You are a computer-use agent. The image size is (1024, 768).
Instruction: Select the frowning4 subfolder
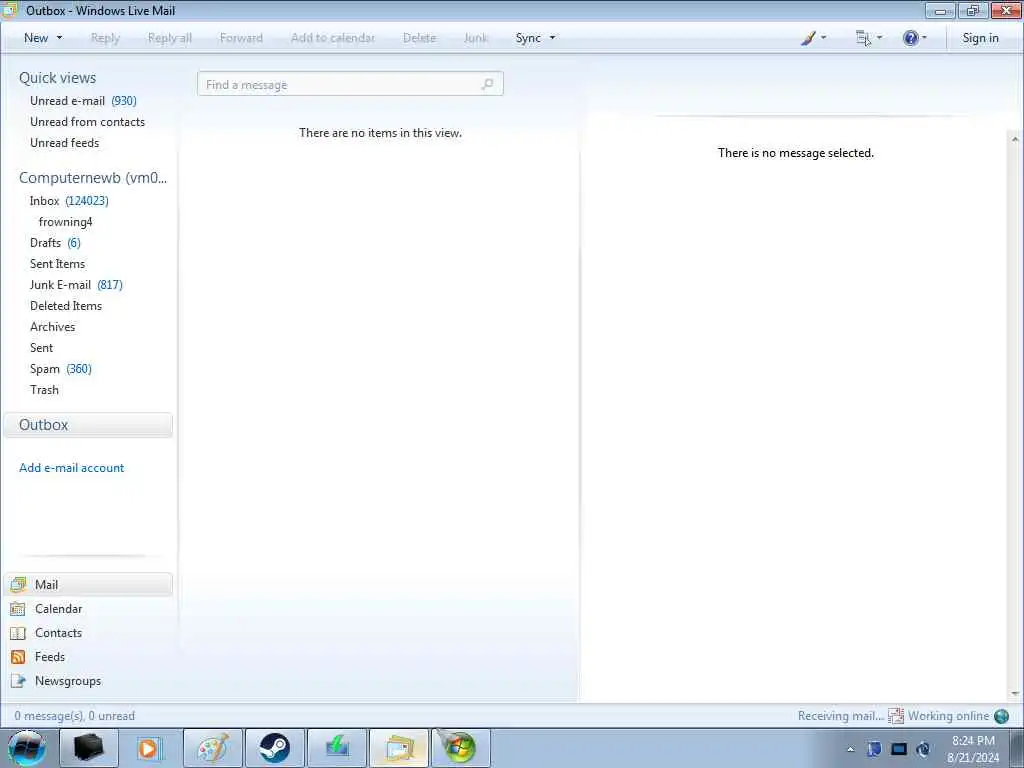click(x=65, y=222)
